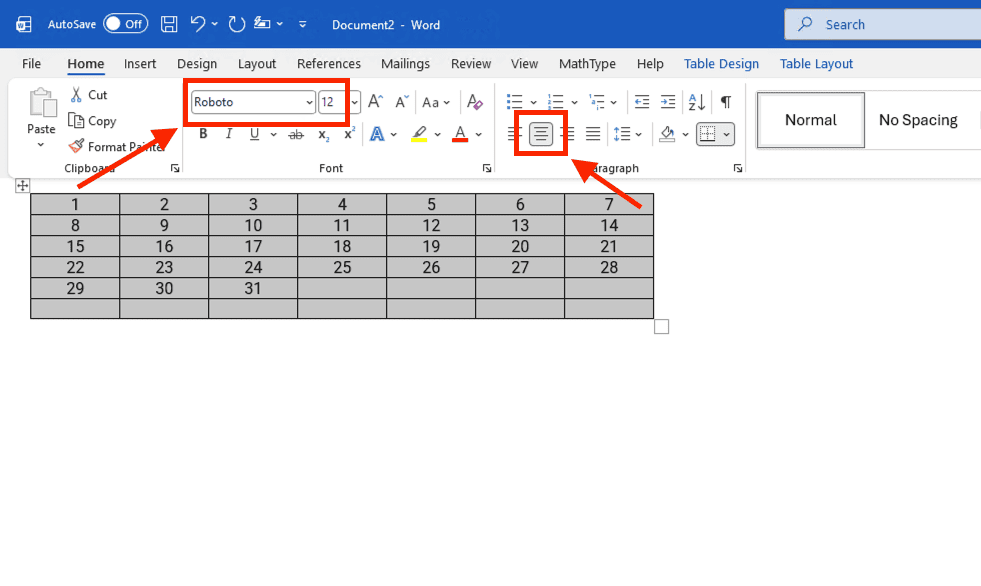Expand highlight color options arrow

[437, 134]
